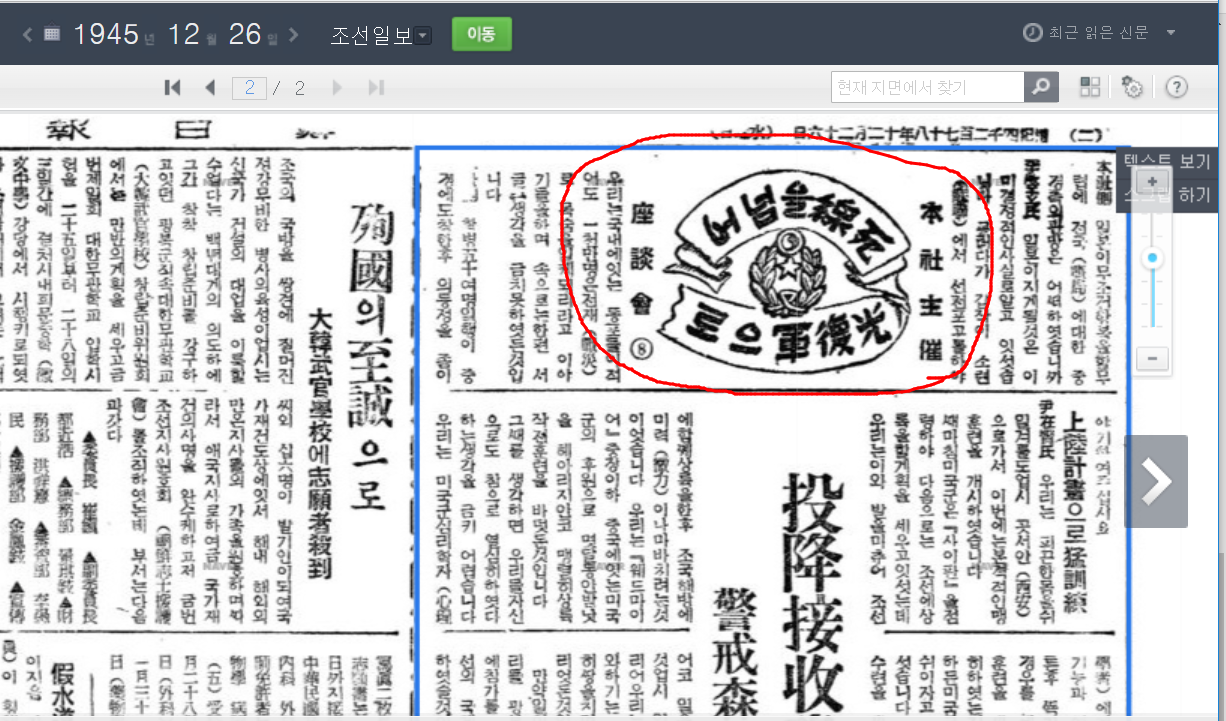Go to the previous page triangle
This screenshot has height=721, width=1226.
click(x=210, y=88)
